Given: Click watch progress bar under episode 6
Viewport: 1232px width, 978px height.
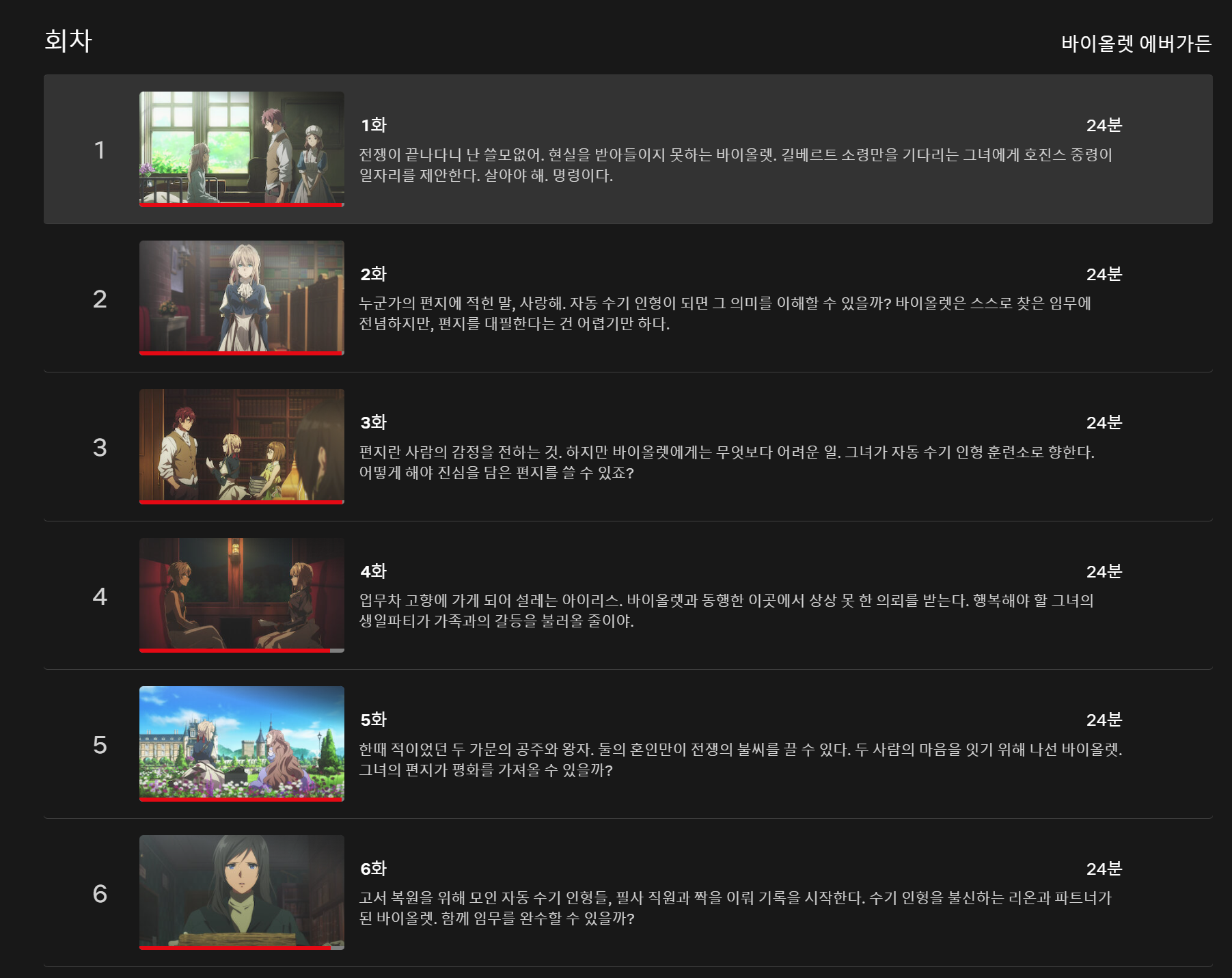Looking at the screenshot, I should 242,948.
